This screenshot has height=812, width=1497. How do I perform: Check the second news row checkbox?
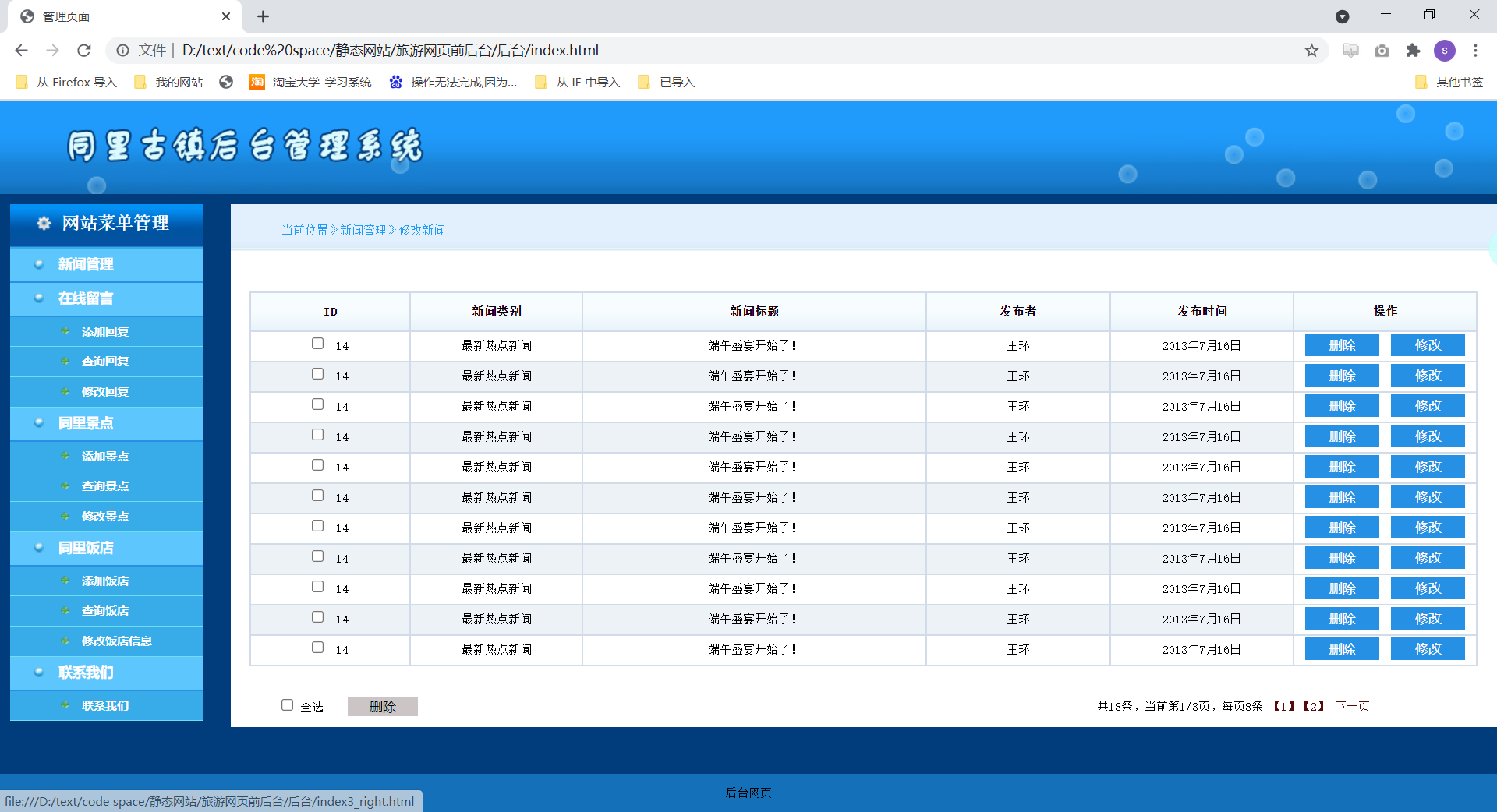pos(317,374)
